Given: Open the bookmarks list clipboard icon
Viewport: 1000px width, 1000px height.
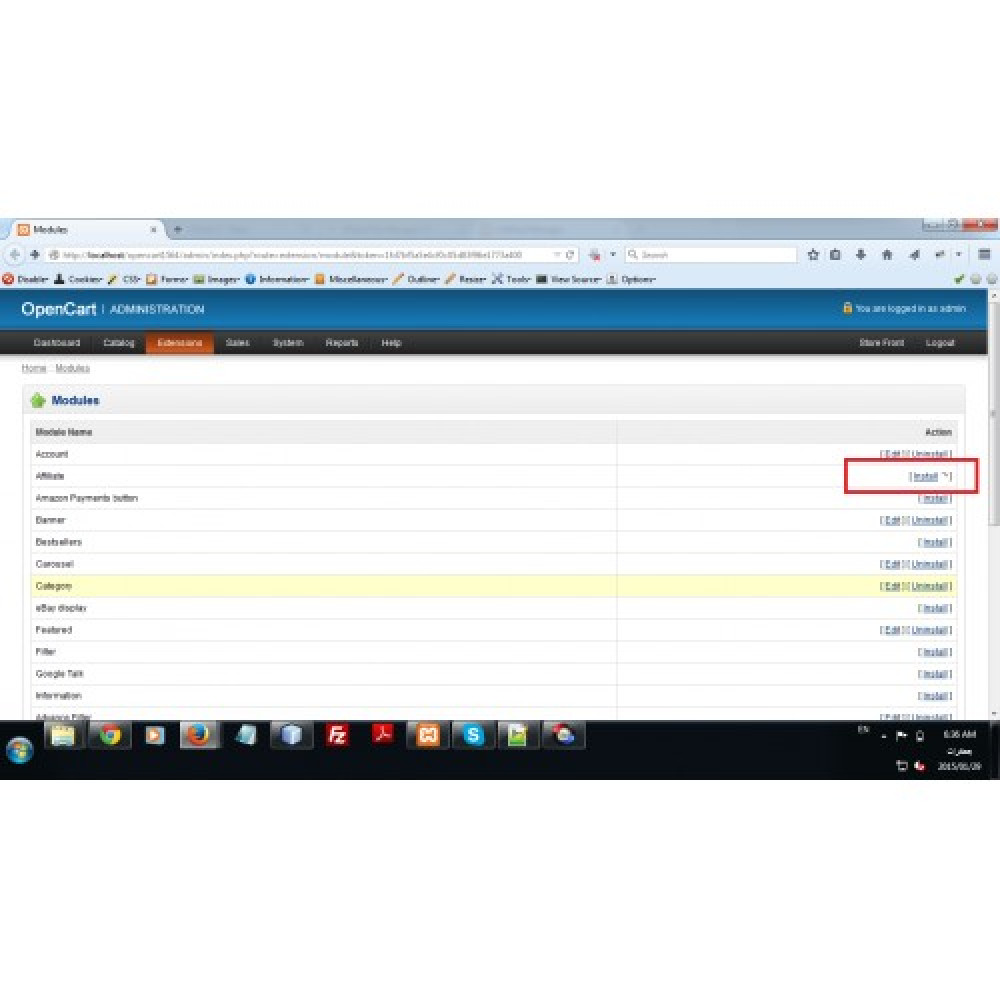Looking at the screenshot, I should (835, 254).
